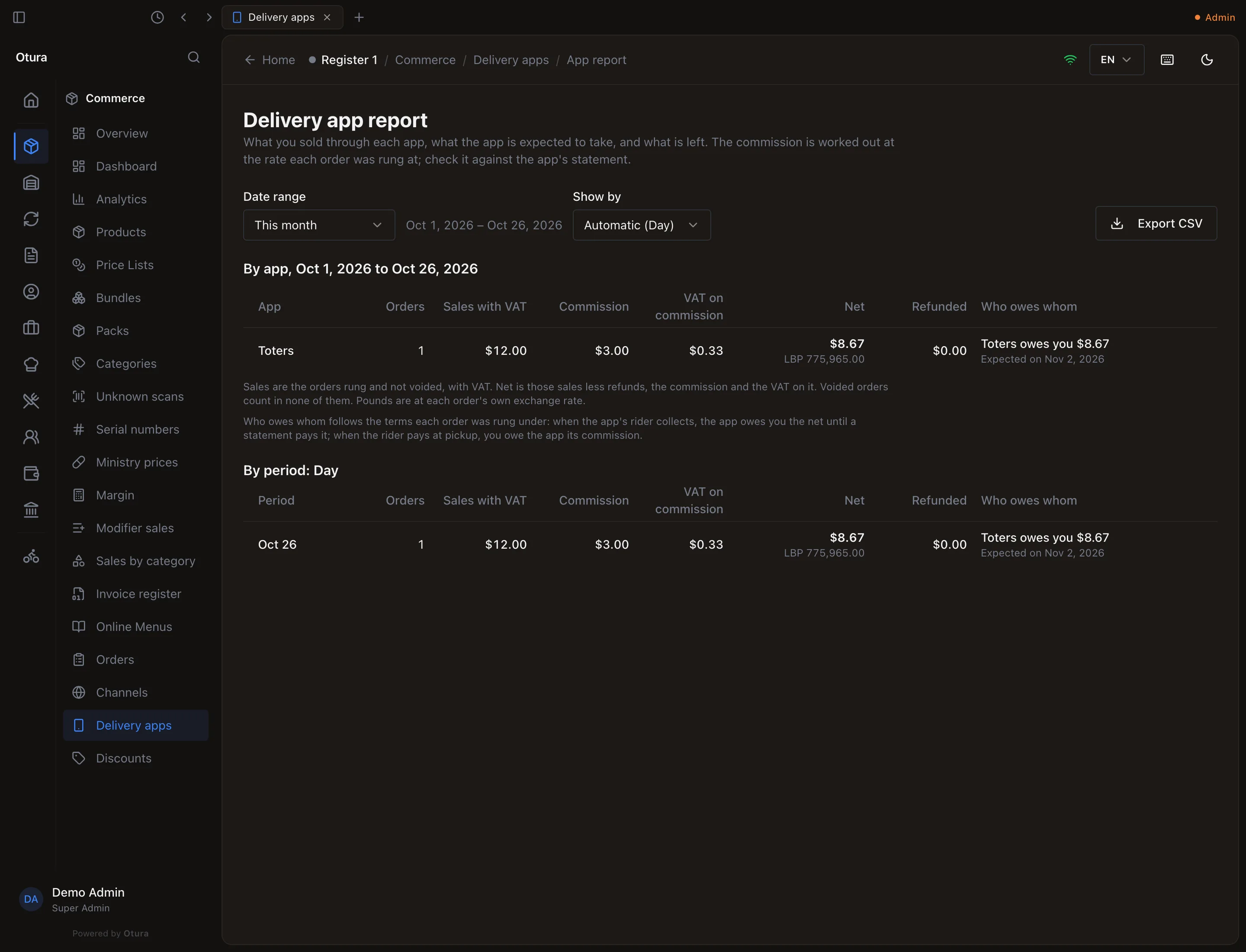This screenshot has width=1246, height=952.
Task: Open the user circle rail icon
Action: click(x=31, y=291)
